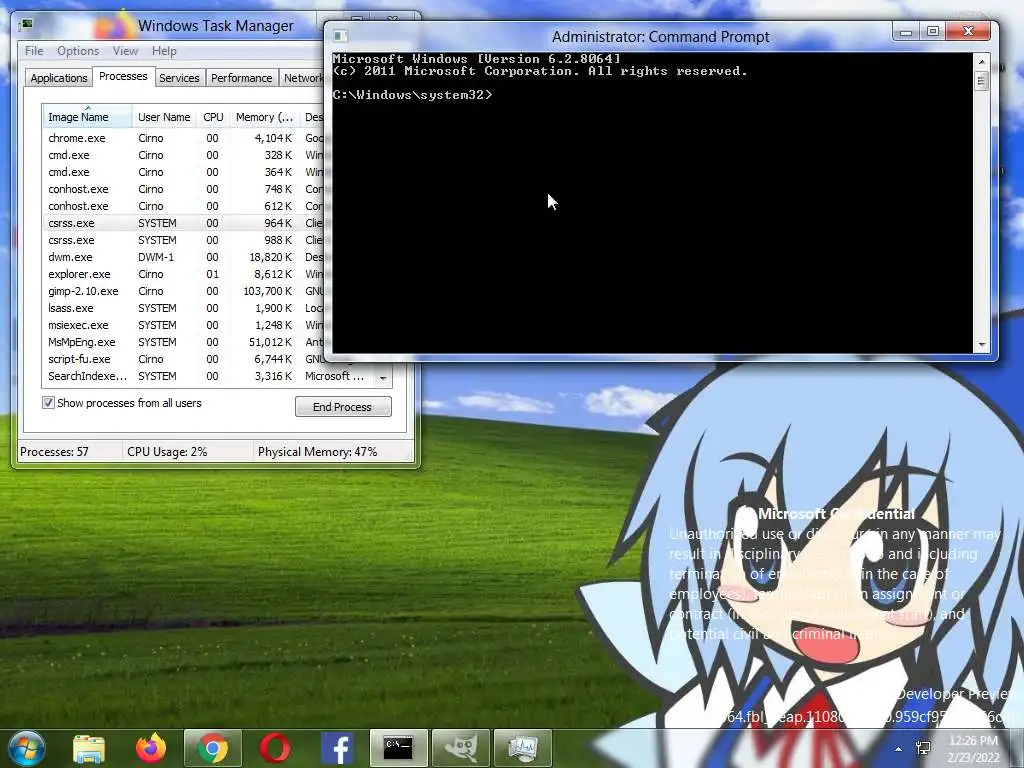The width and height of the screenshot is (1024, 768).
Task: Switch to Command Prompt taskbar button
Action: pos(398,748)
